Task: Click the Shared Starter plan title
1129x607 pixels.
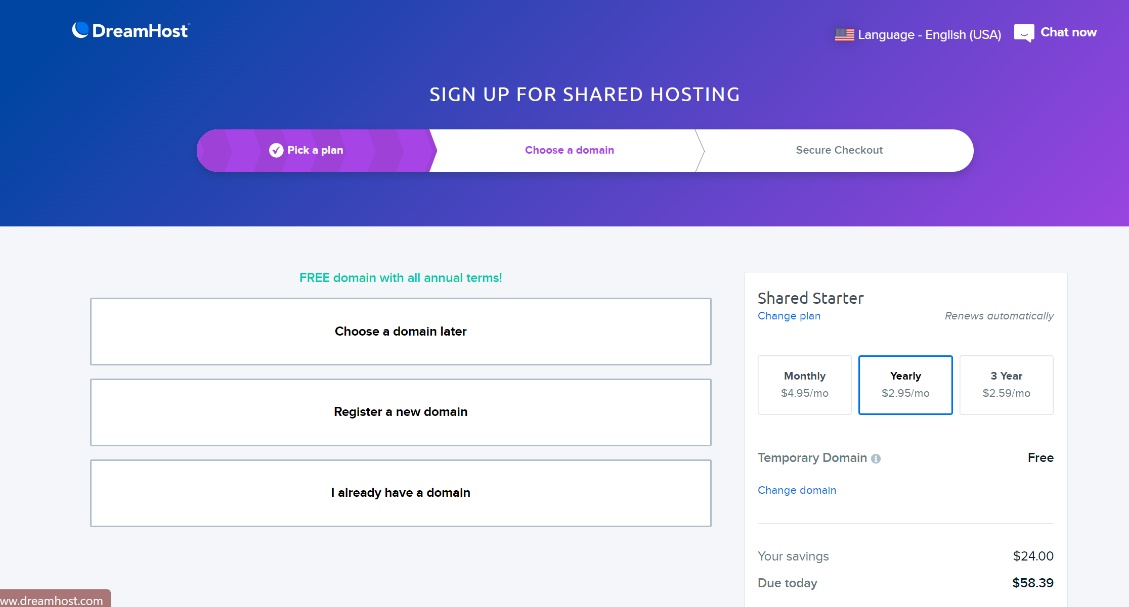Action: coord(810,297)
